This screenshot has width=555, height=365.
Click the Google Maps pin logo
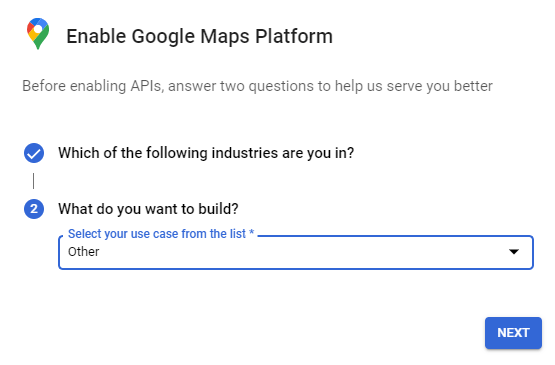pos(38,34)
